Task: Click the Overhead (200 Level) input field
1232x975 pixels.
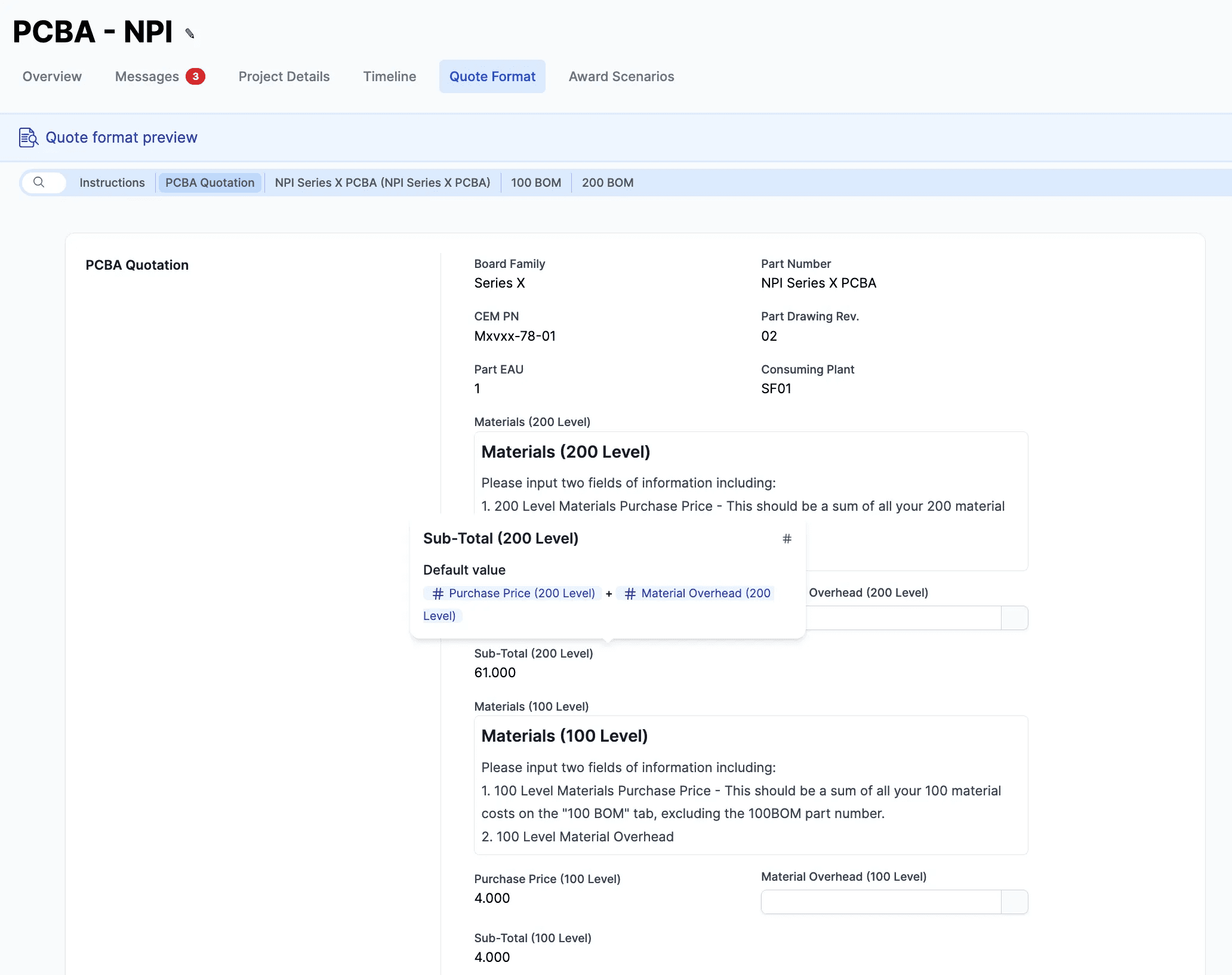Action: (x=903, y=618)
